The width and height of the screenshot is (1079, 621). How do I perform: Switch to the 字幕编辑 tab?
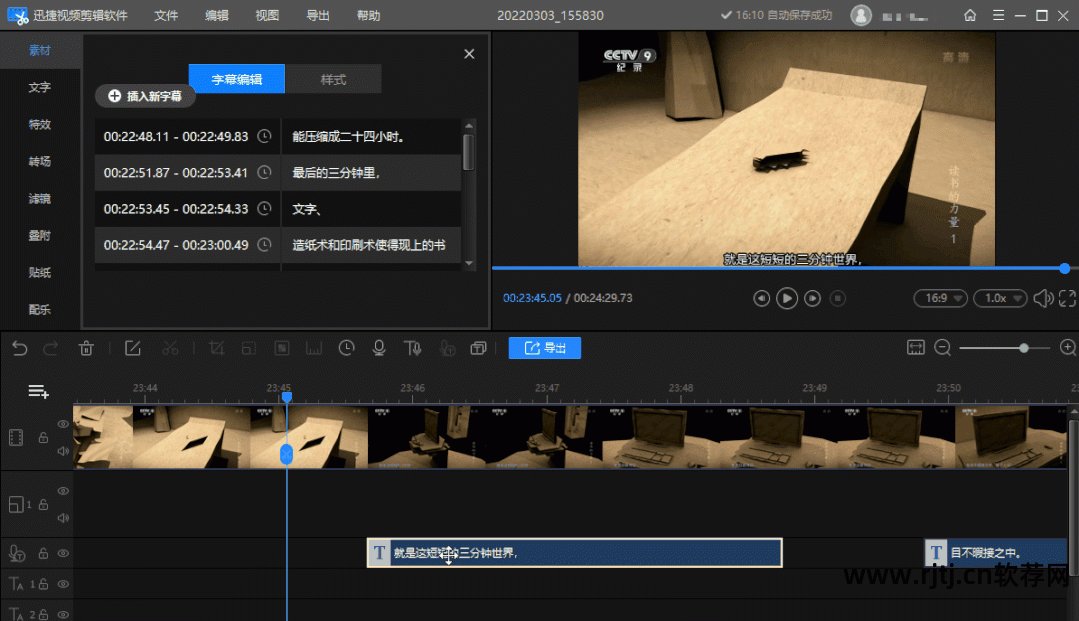pos(237,79)
